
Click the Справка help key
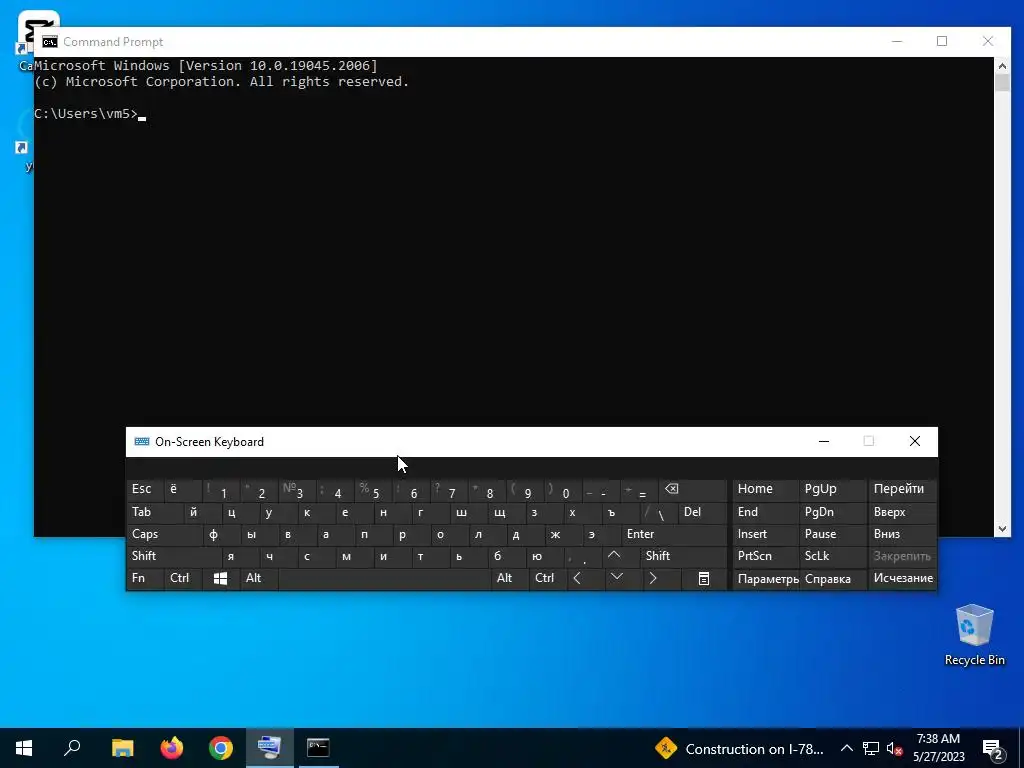(833, 579)
